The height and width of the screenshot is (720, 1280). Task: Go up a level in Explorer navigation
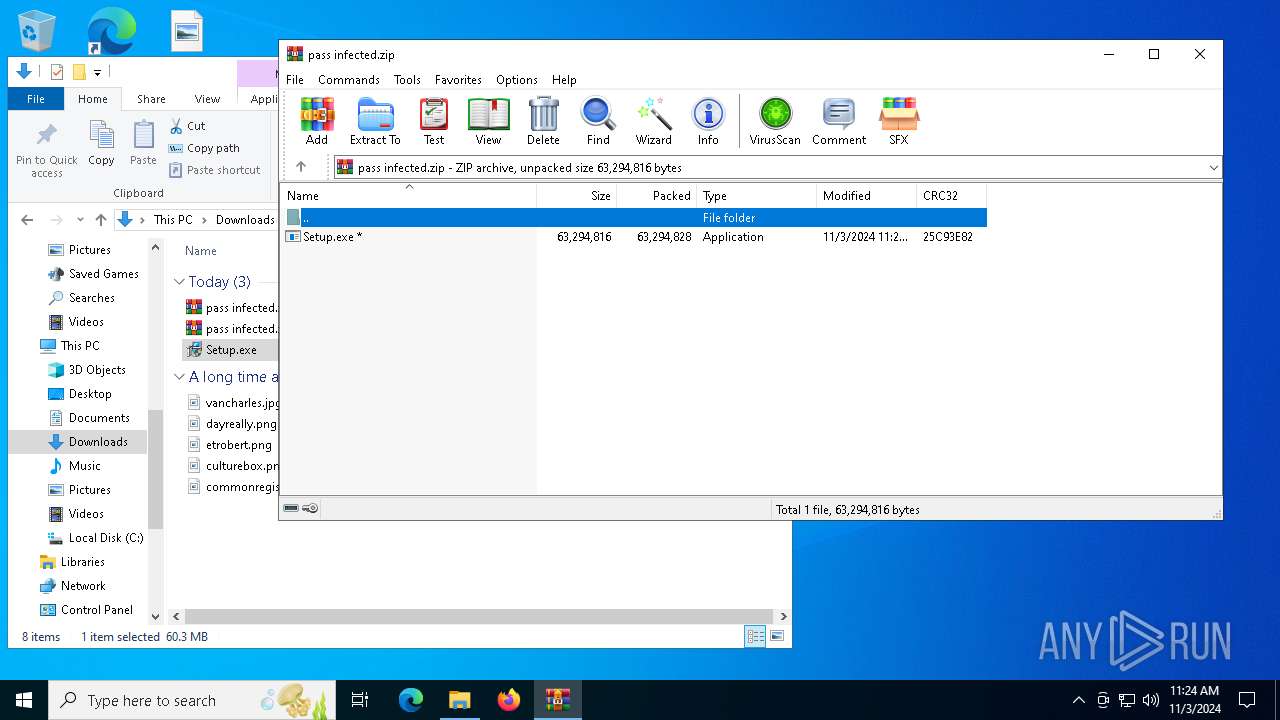pos(100,220)
